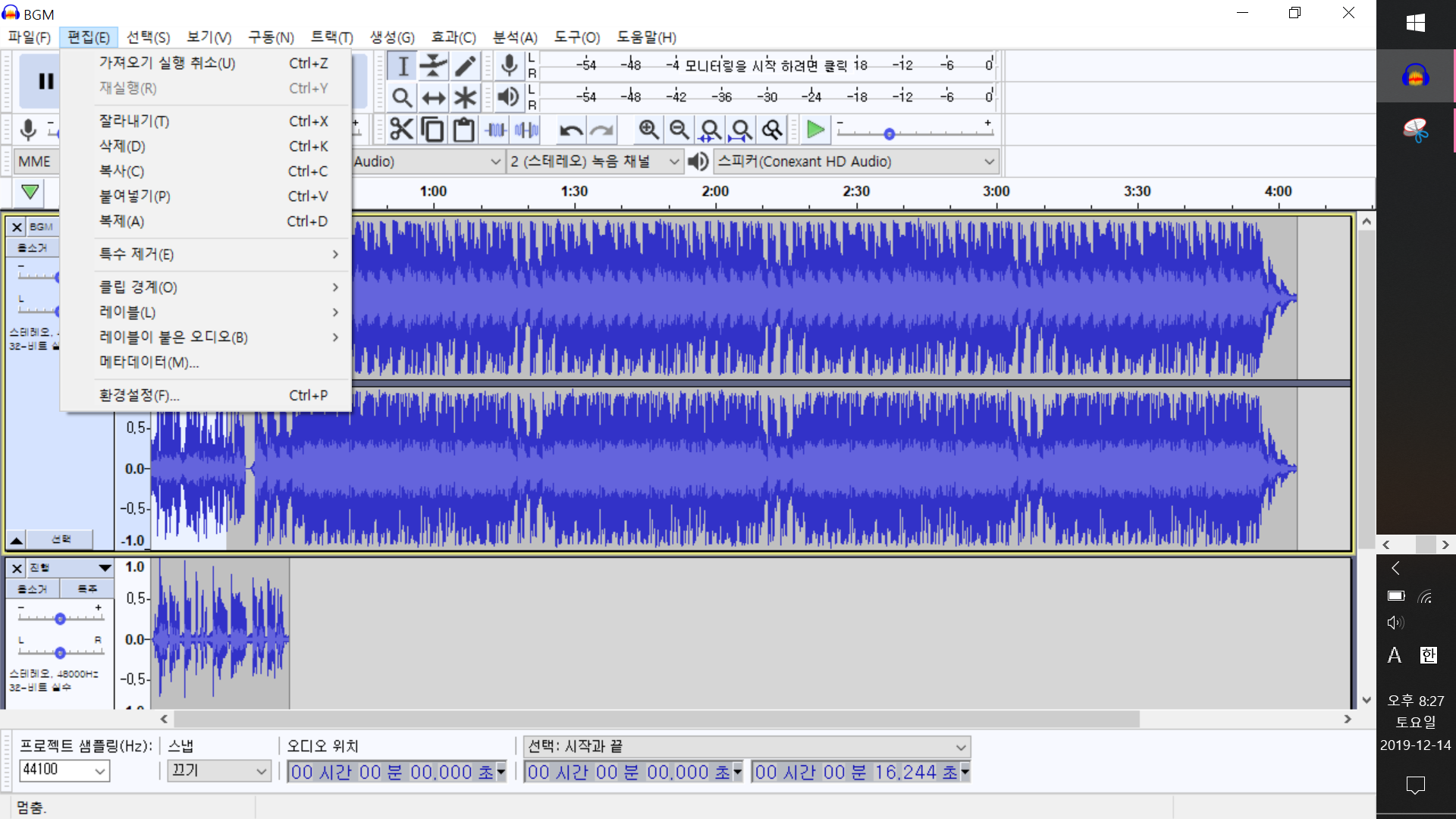This screenshot has width=1456, height=819.
Task: Toggle Korean IME indicator in system tray
Action: coord(1428,655)
